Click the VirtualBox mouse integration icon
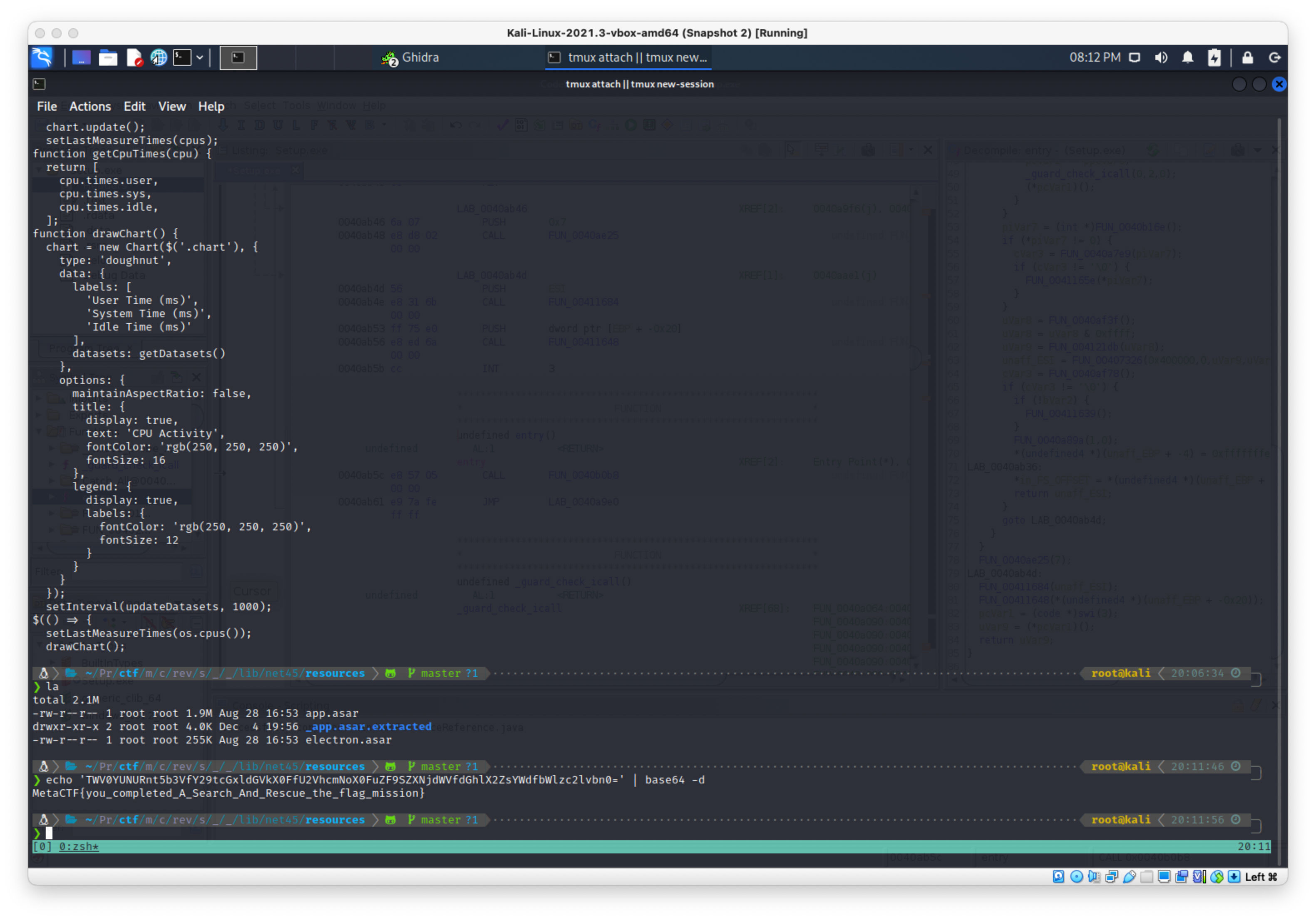The image size is (1316, 920). [x=1217, y=876]
